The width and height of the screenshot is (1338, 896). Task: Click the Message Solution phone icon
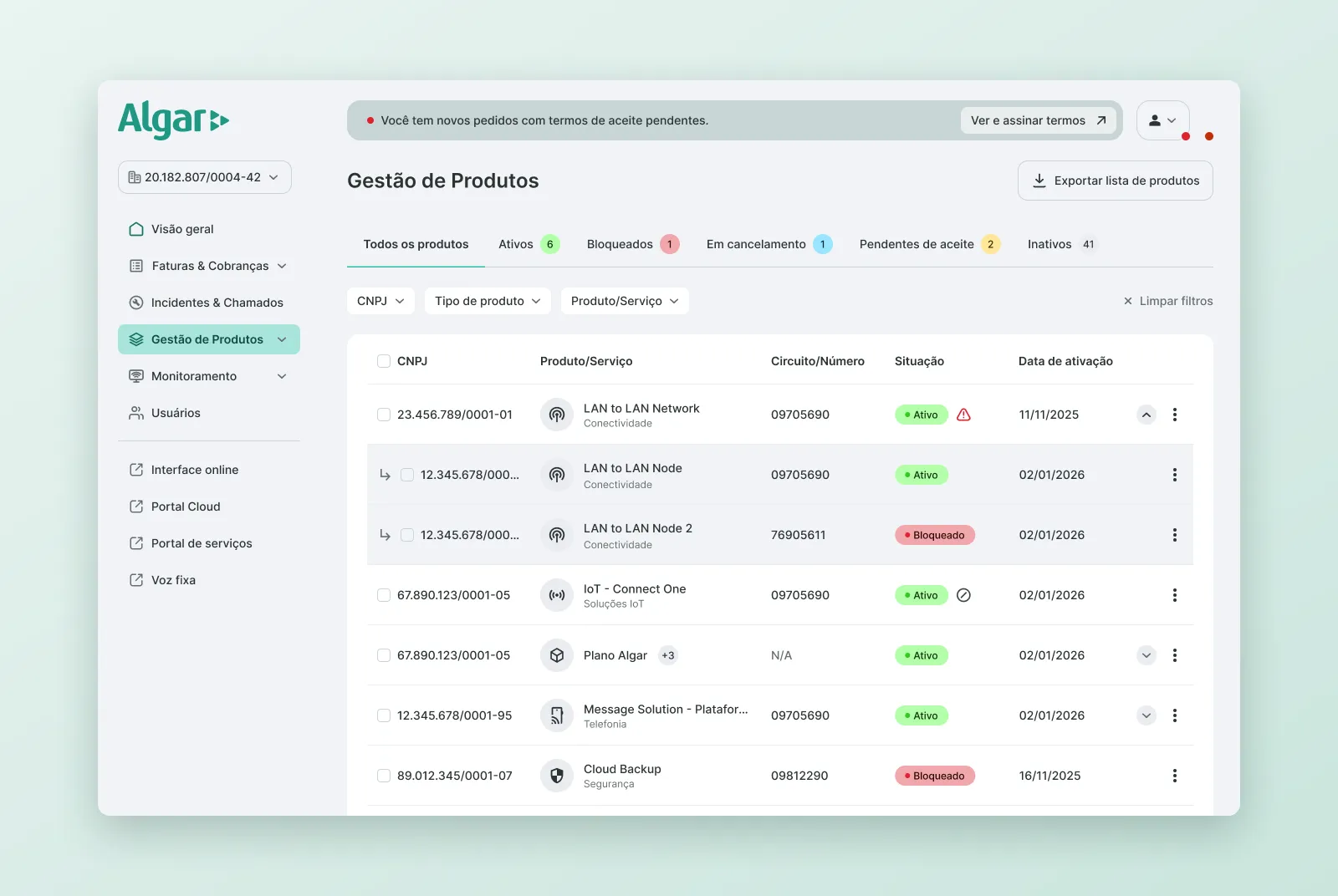[x=556, y=715]
